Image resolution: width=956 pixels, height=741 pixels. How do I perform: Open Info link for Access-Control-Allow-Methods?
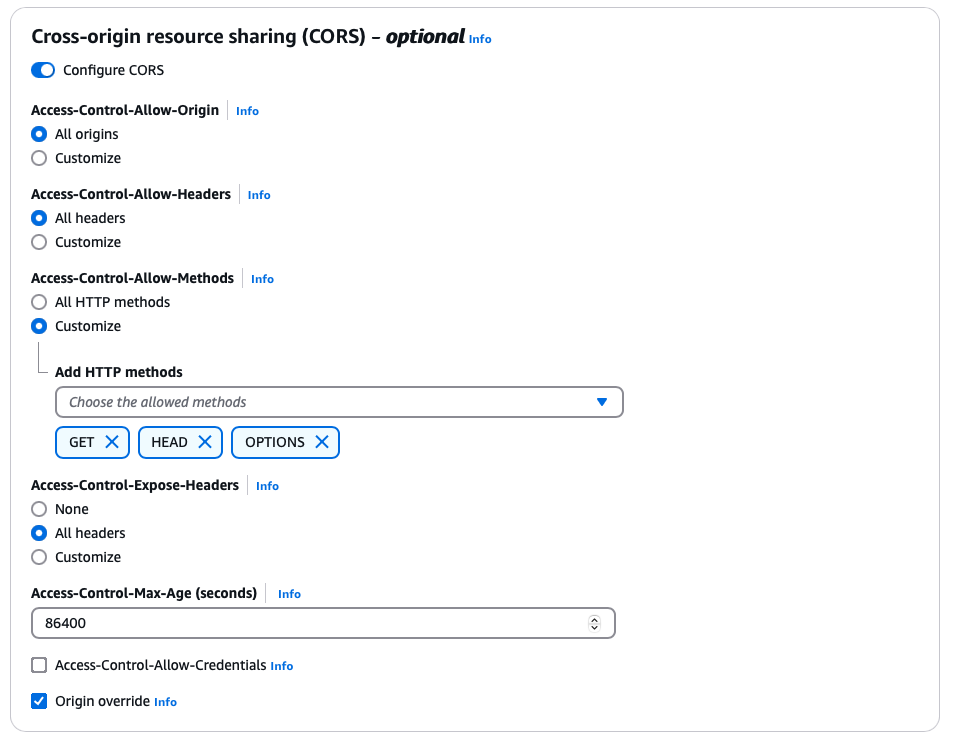pyautogui.click(x=262, y=279)
